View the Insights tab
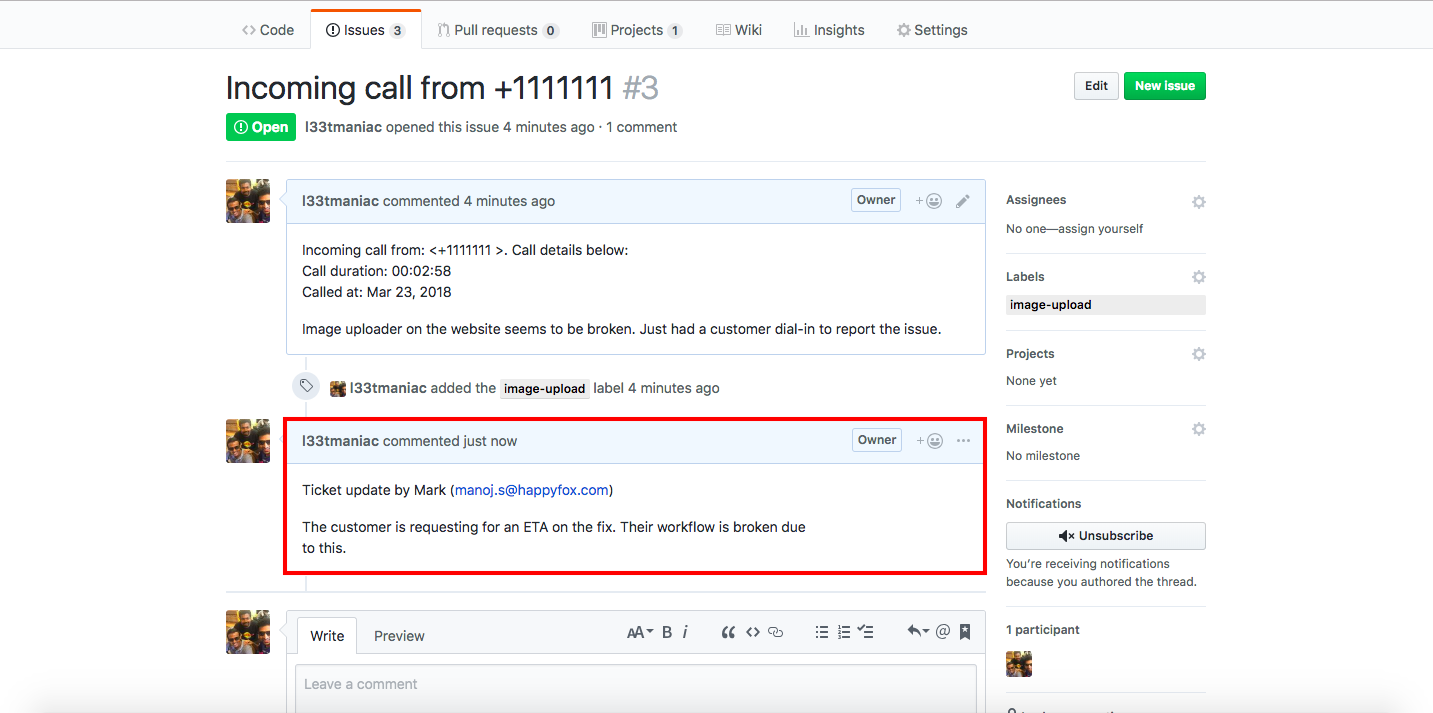The image size is (1433, 713). click(x=829, y=30)
